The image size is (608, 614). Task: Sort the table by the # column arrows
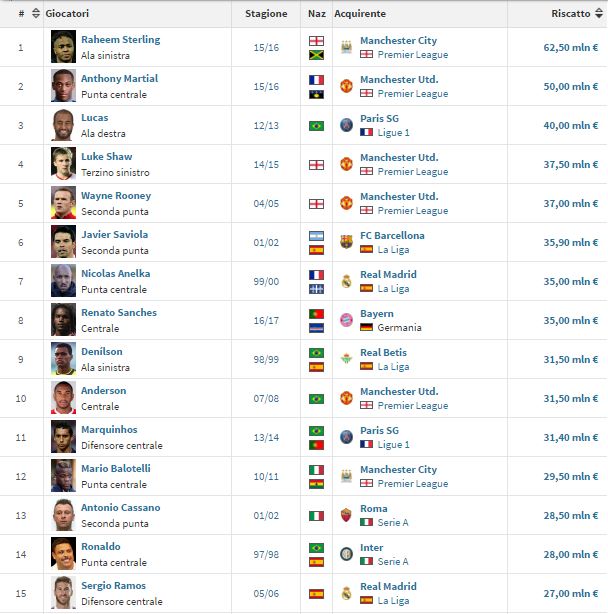[36, 14]
